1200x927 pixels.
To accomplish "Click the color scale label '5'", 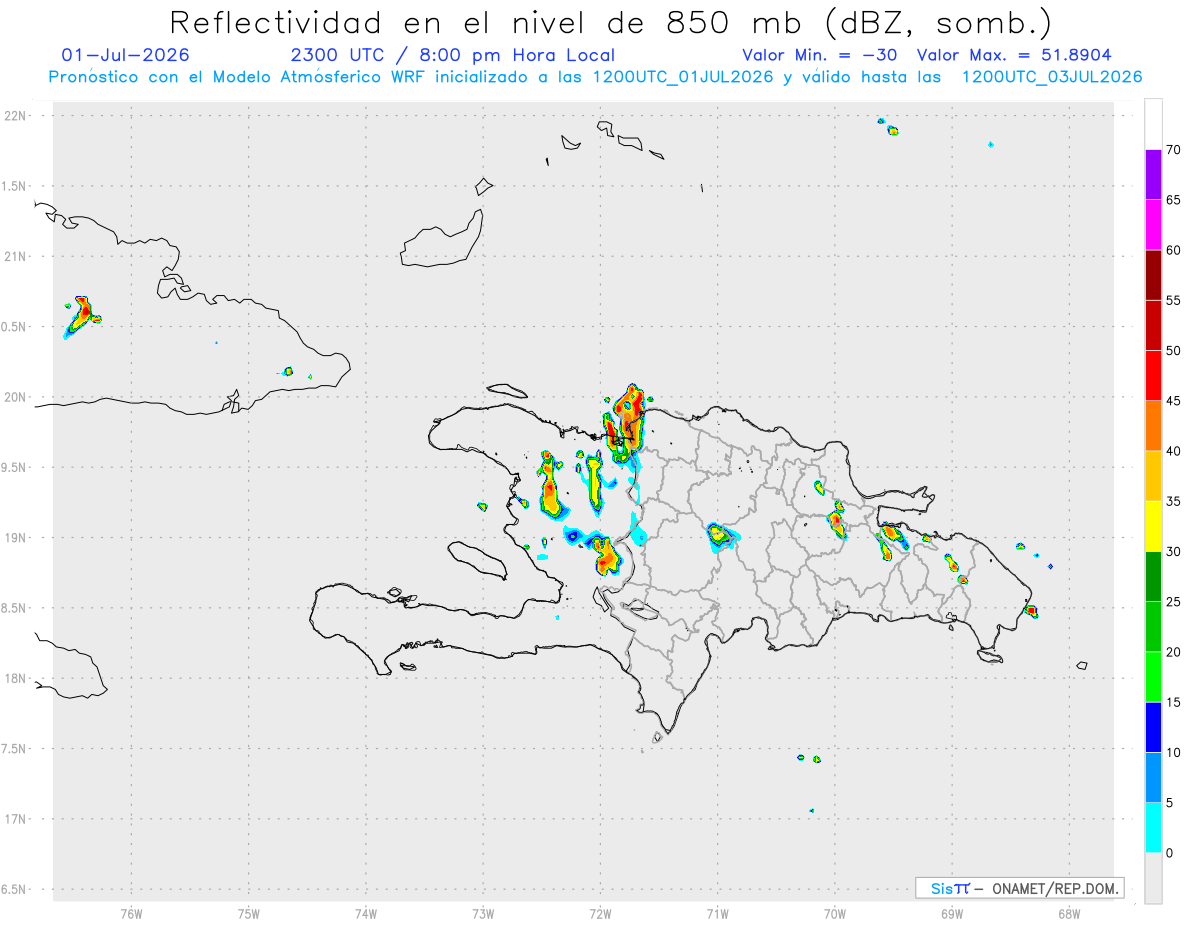I will point(1170,803).
